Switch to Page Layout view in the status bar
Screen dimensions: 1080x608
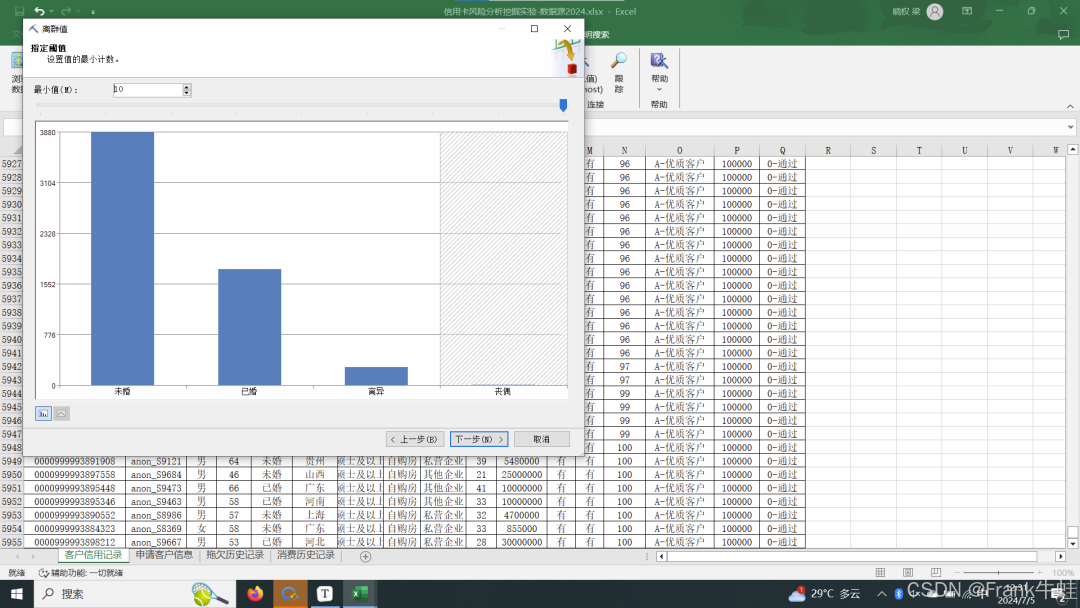[x=907, y=573]
